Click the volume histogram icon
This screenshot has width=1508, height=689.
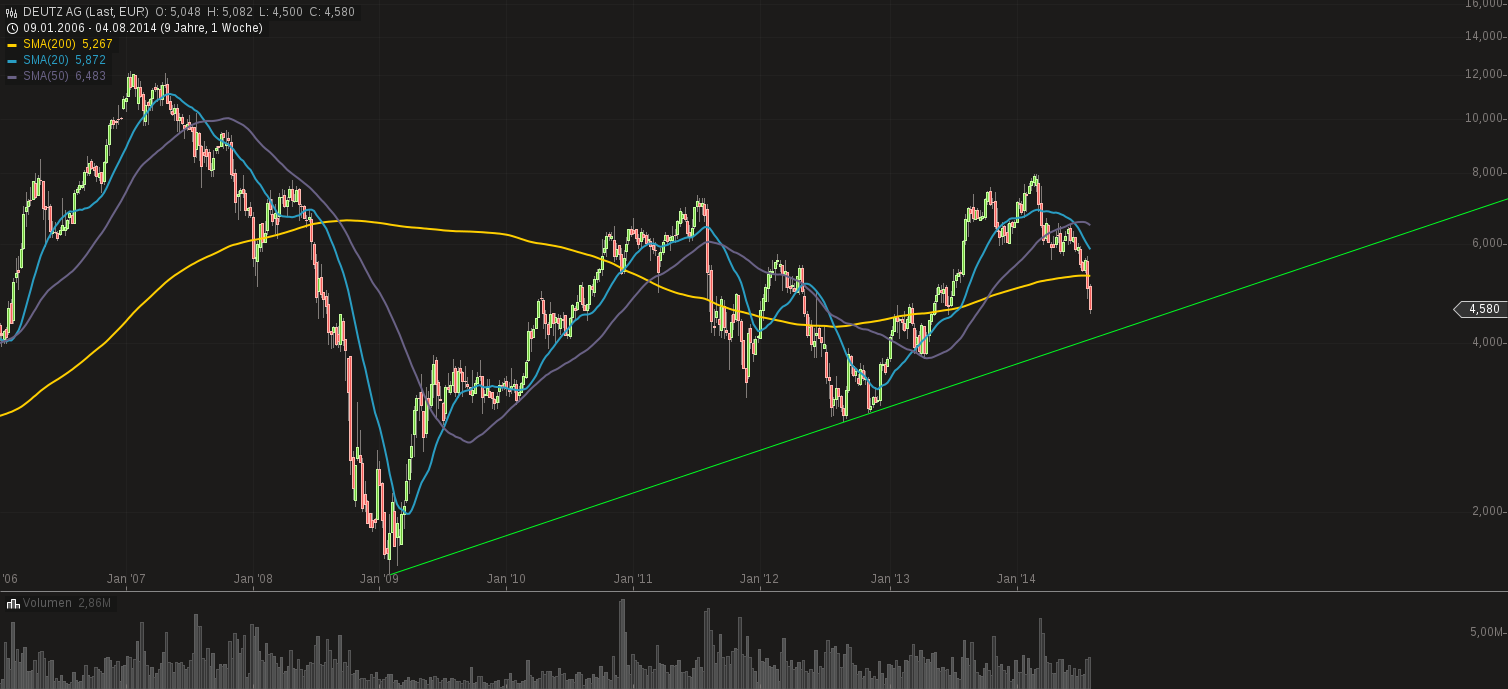(x=12, y=603)
